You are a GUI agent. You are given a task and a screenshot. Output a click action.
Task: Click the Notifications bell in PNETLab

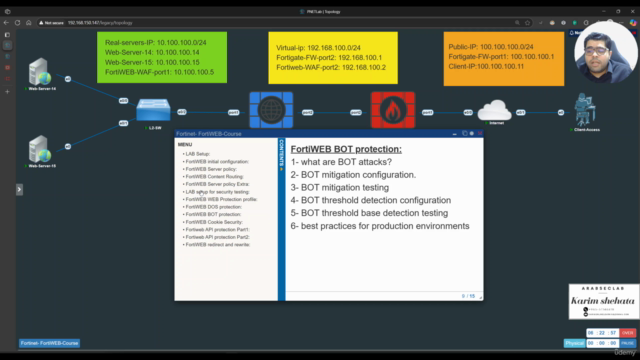coord(572,33)
